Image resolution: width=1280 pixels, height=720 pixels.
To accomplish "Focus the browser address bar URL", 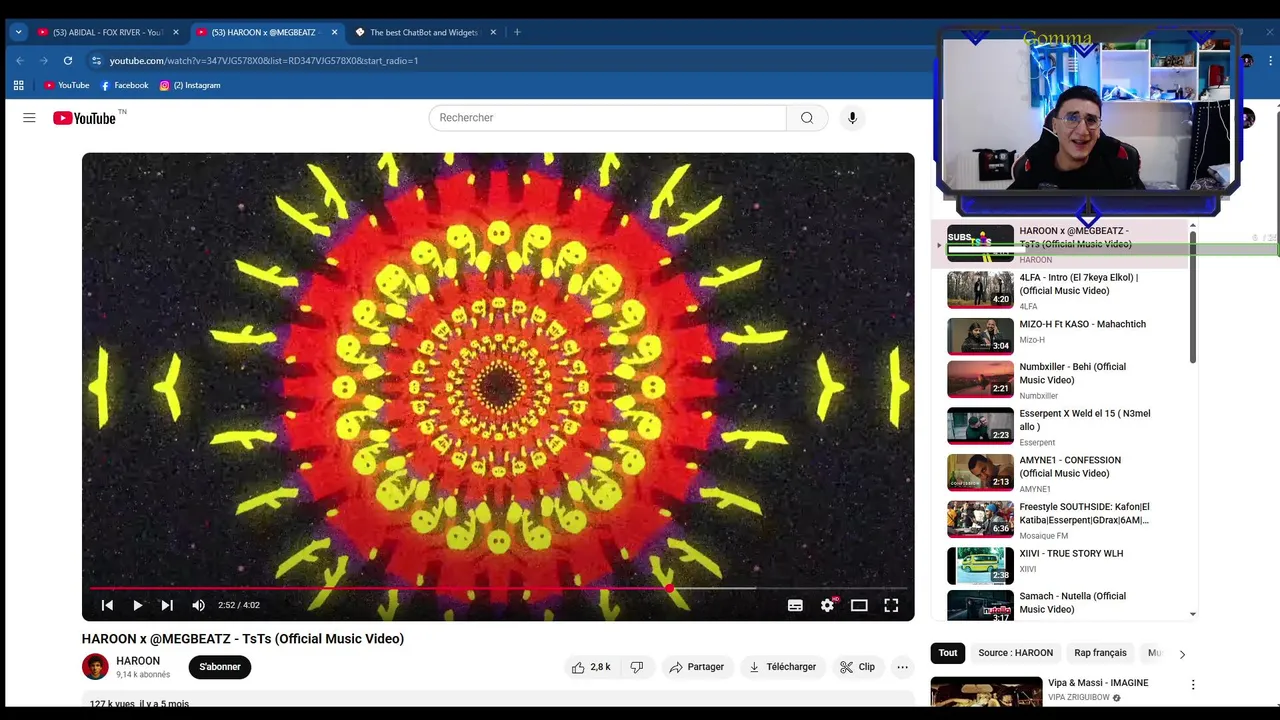I will 264,61.
